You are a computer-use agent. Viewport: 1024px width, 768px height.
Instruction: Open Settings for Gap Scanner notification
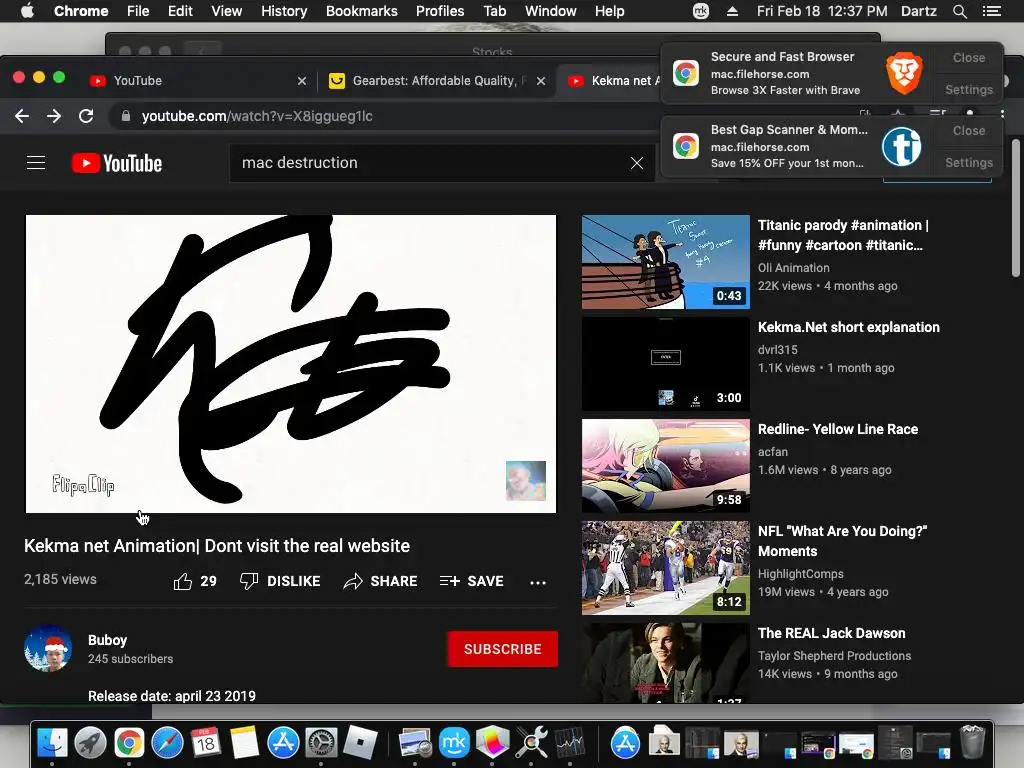(968, 163)
